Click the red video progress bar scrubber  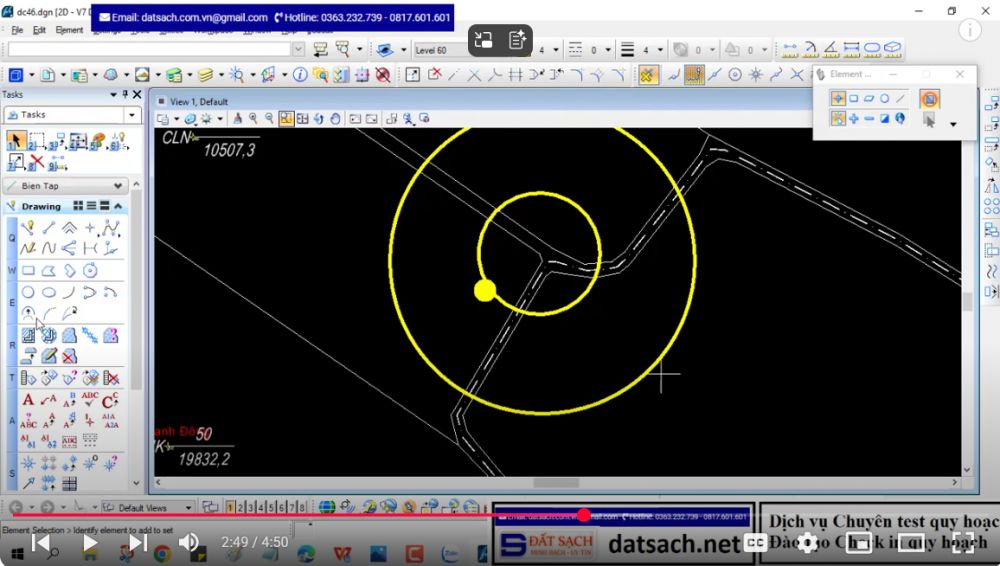(584, 515)
